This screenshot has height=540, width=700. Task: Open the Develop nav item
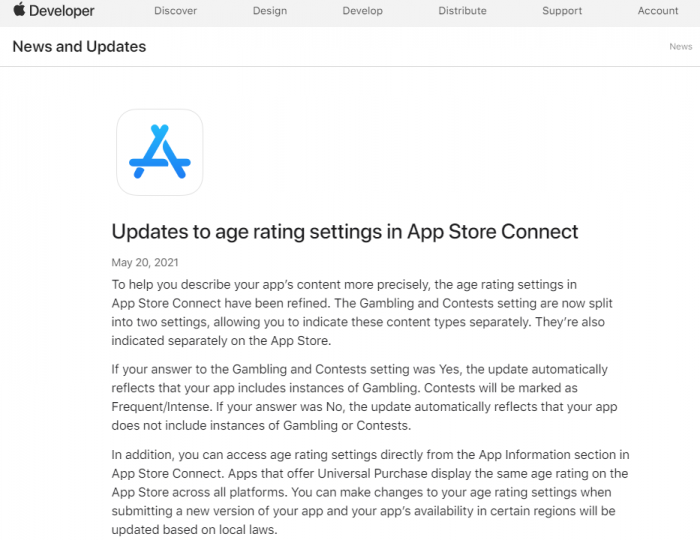coord(362,11)
